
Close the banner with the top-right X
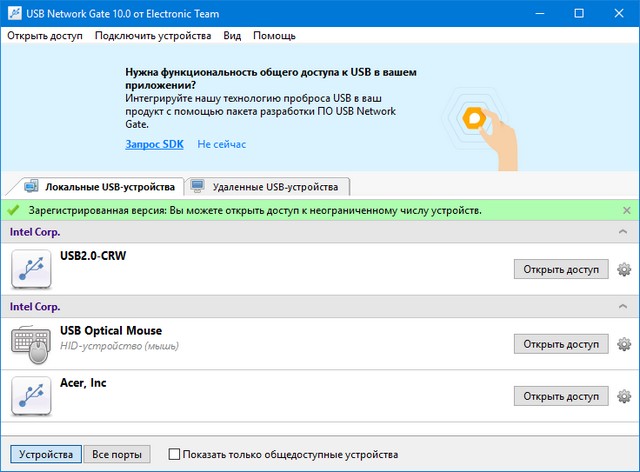pos(626,57)
